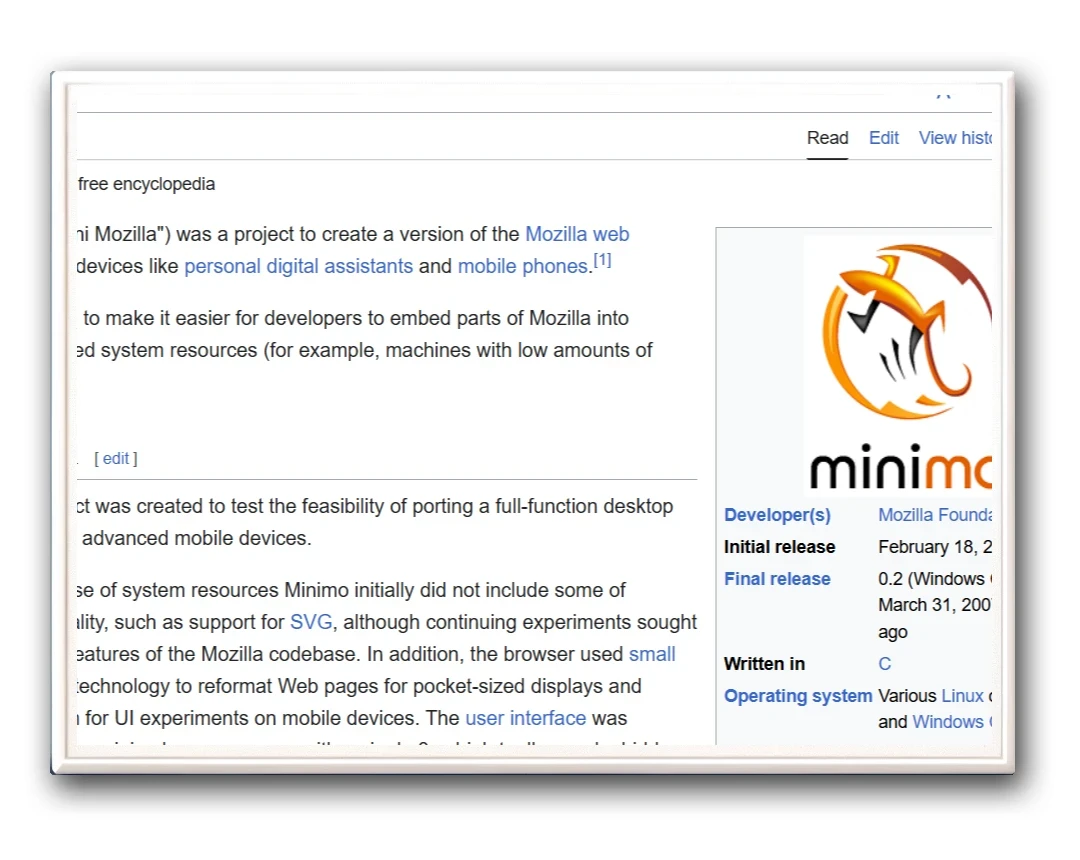Viewport: 1080px width, 860px height.
Task: Select the View history tab
Action: [x=955, y=138]
